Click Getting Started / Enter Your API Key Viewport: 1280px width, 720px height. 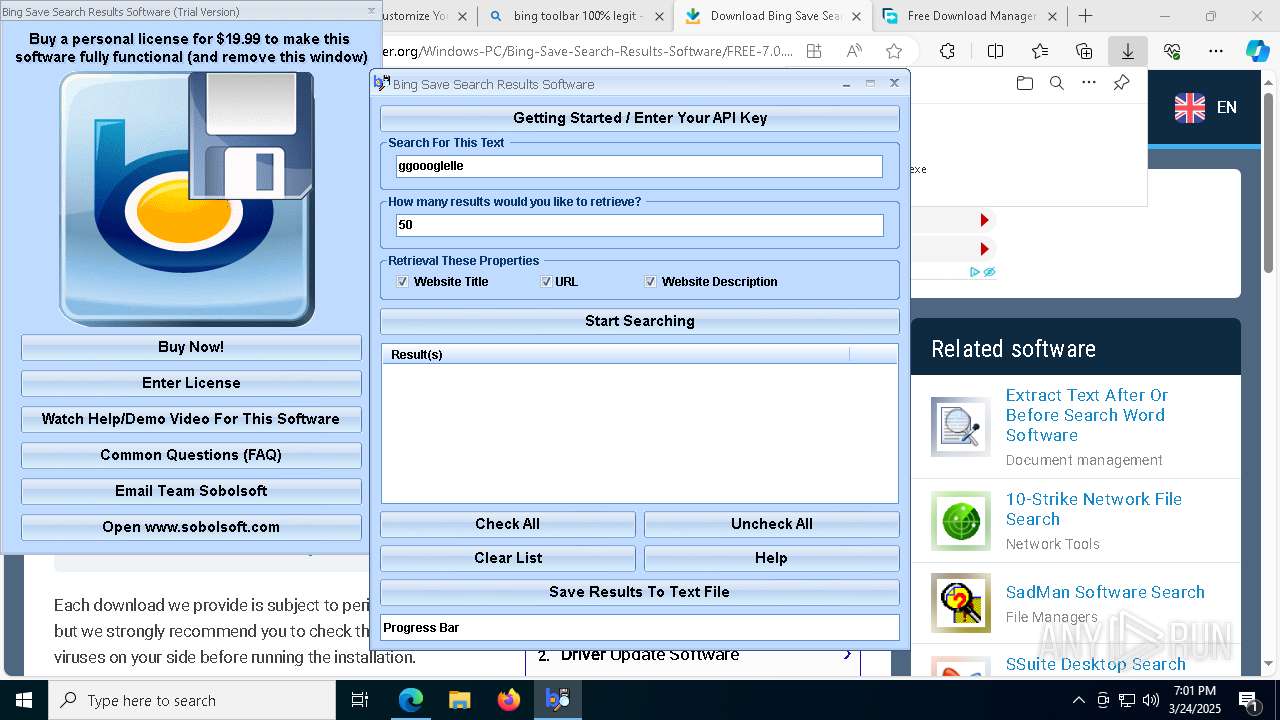click(640, 118)
